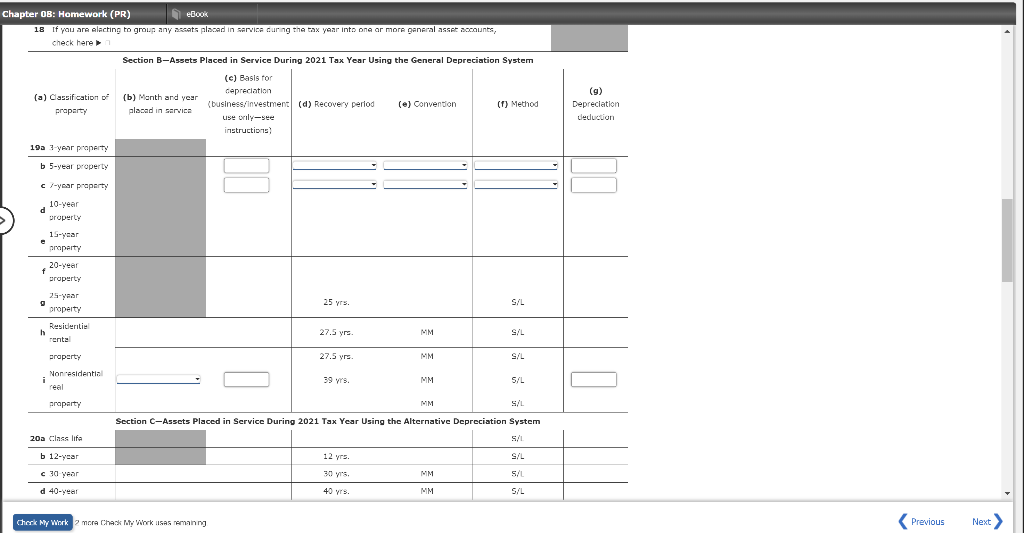This screenshot has height=533, width=1024.
Task: Click 'Check My Work uses remaining' text
Action: [140, 523]
